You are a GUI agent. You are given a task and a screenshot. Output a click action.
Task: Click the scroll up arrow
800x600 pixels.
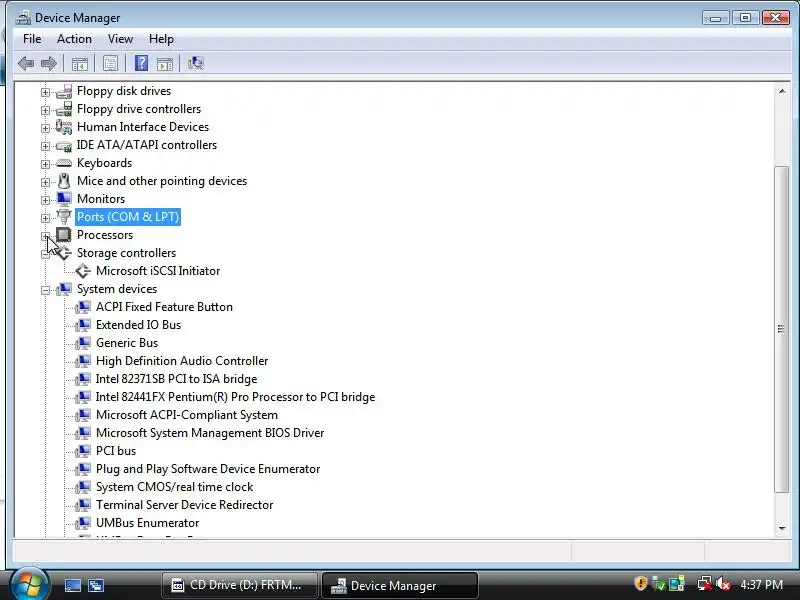pos(782,91)
